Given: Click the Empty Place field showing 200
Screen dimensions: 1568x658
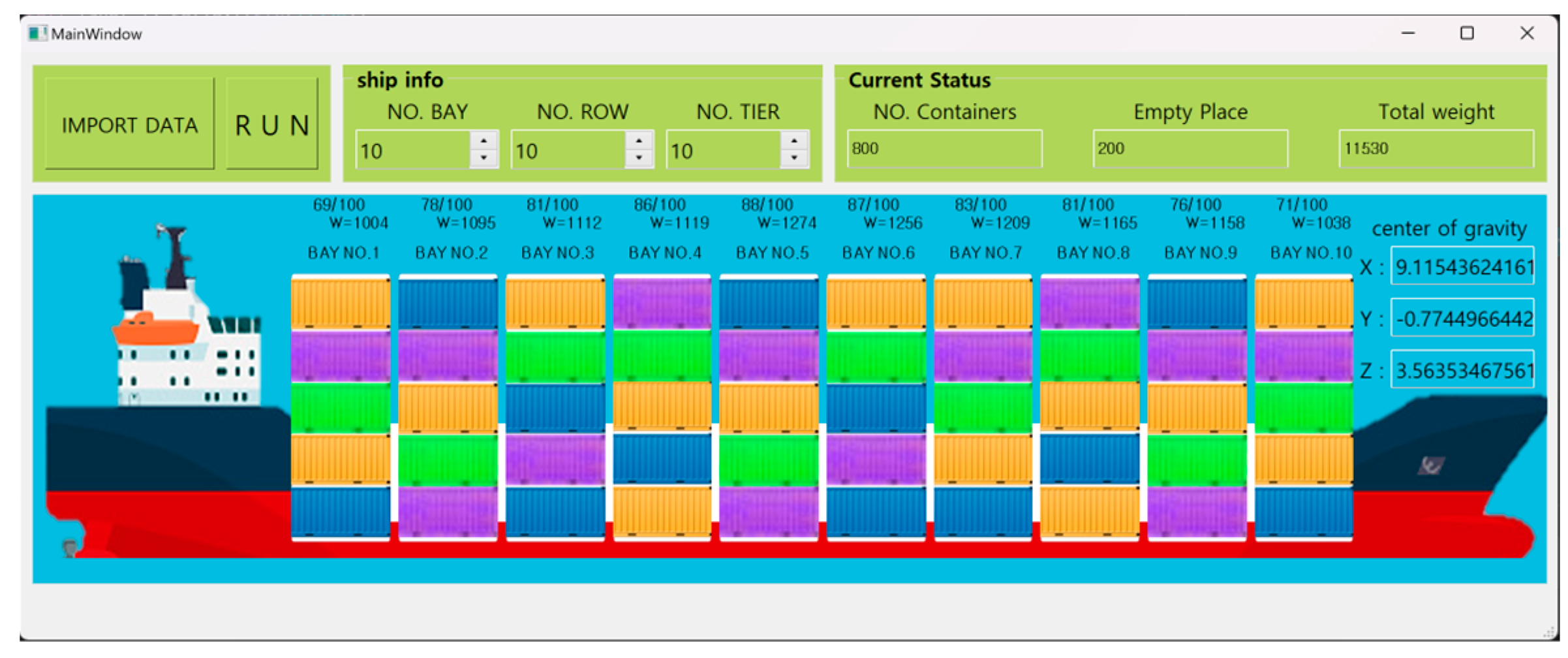Looking at the screenshot, I should pyautogui.click(x=1190, y=149).
